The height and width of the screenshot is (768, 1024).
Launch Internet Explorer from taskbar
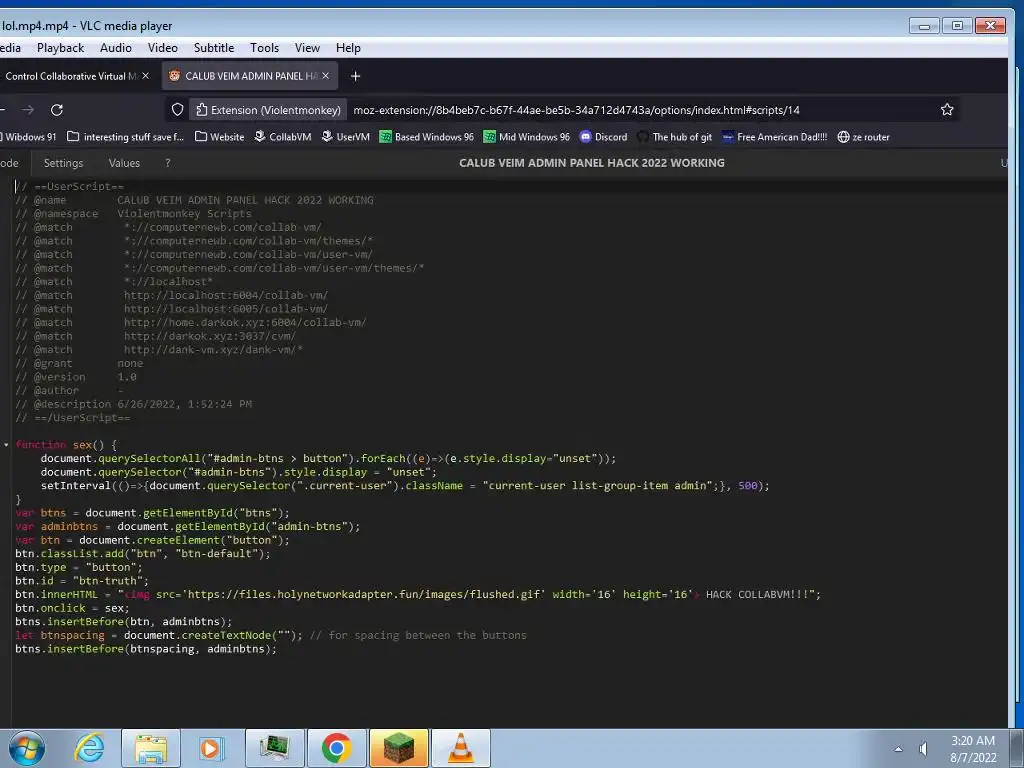coord(89,748)
